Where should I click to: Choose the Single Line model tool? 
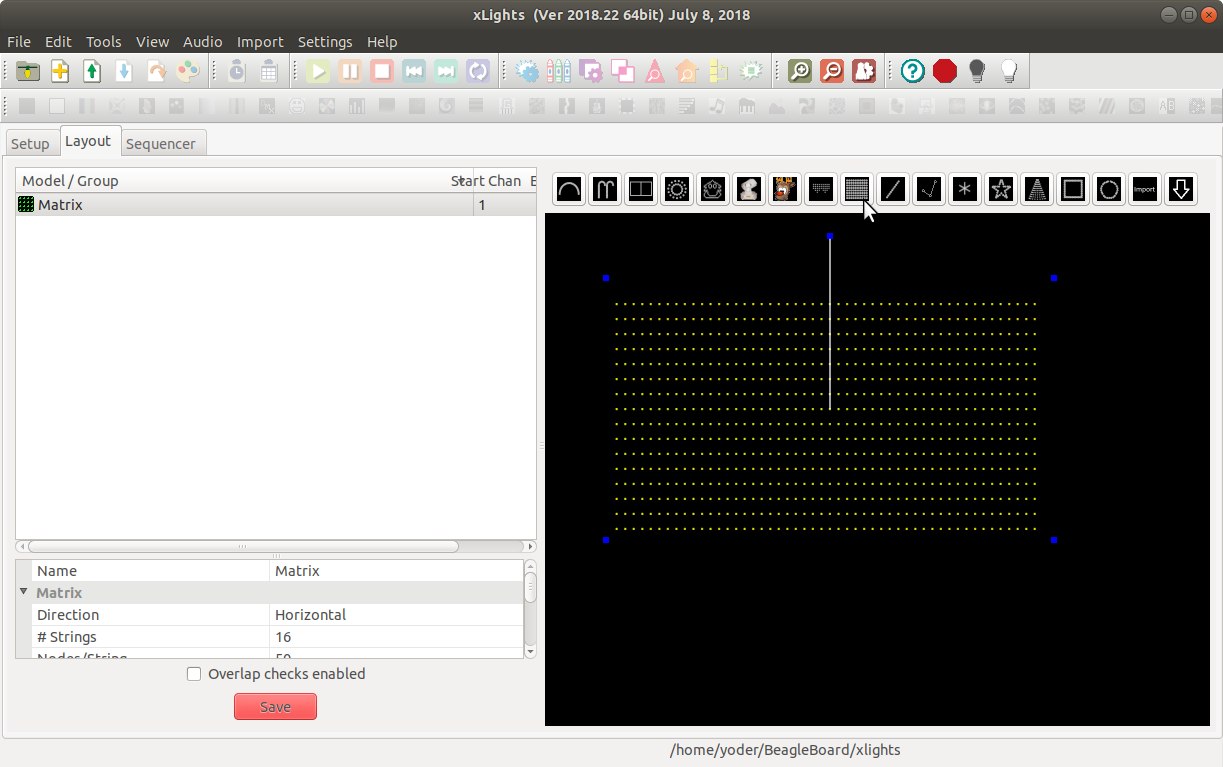pyautogui.click(x=893, y=189)
